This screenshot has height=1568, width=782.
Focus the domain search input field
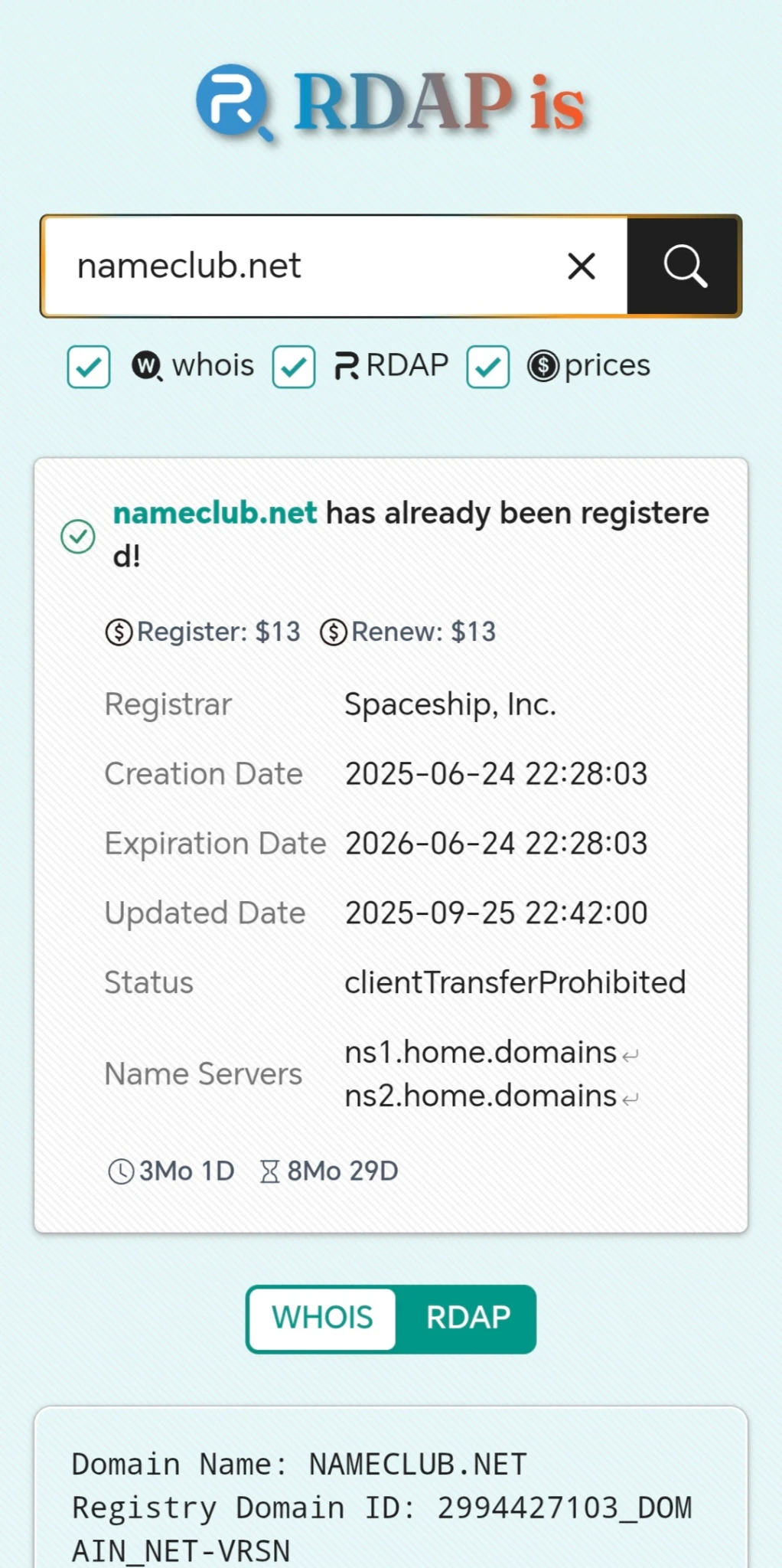306,266
